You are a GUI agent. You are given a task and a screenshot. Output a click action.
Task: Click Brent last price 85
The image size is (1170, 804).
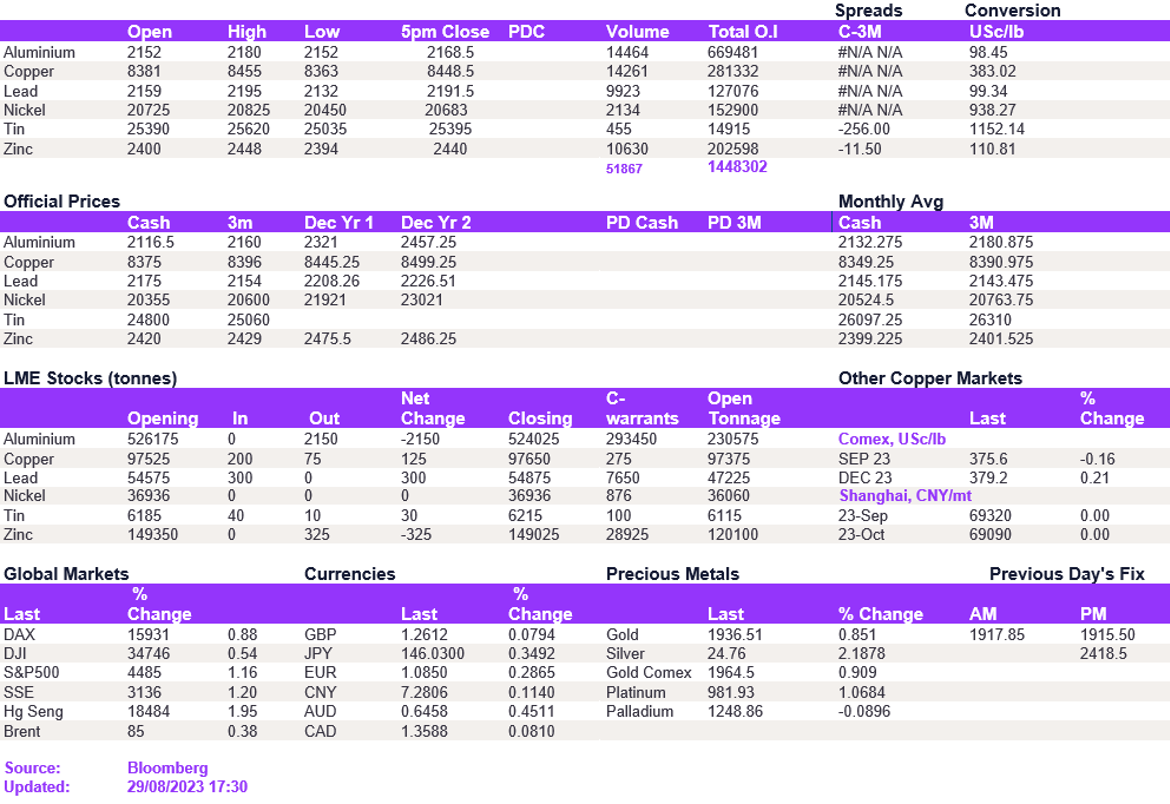(x=136, y=732)
